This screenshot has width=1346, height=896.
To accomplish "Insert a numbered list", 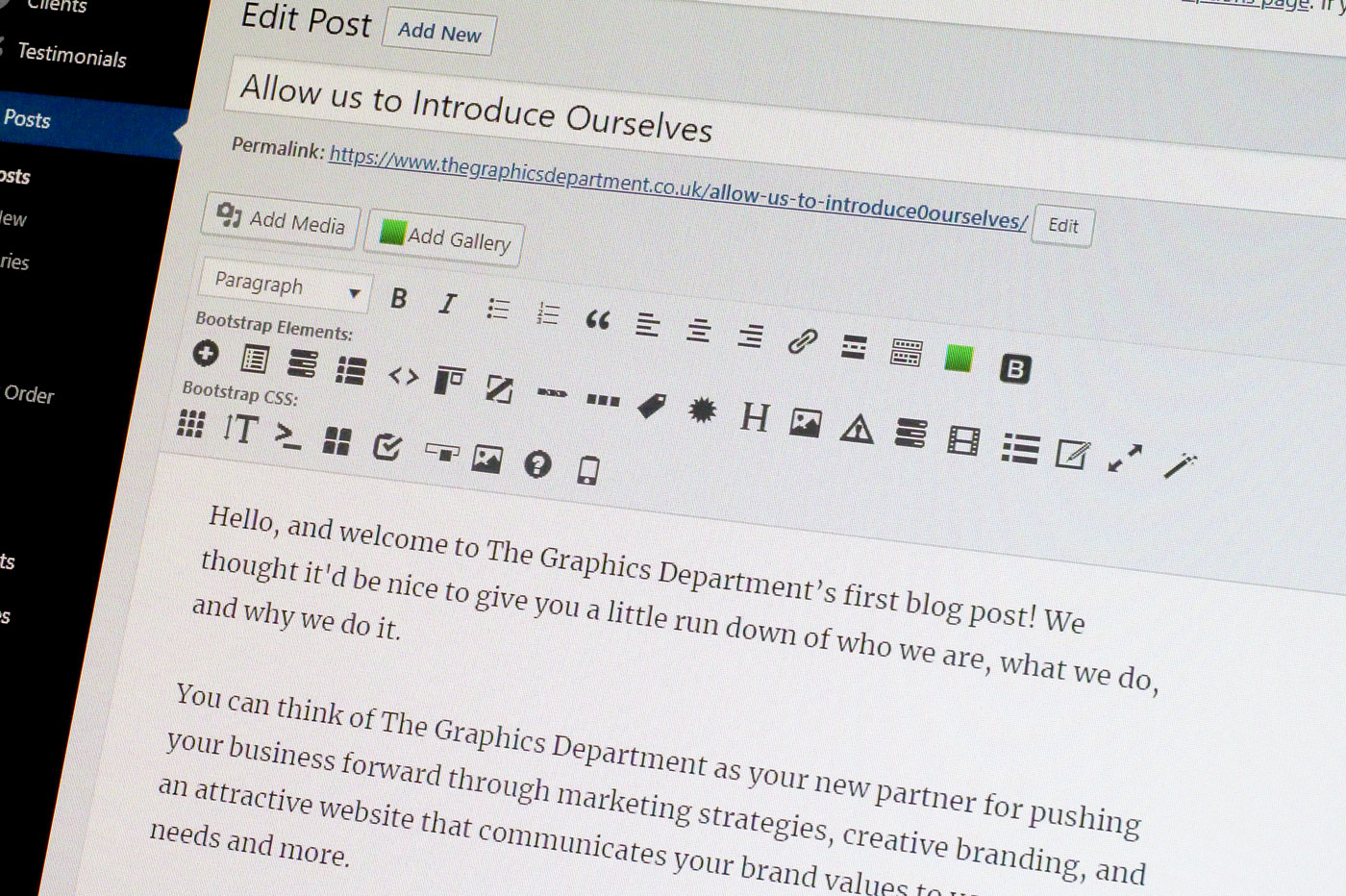I will 547,314.
